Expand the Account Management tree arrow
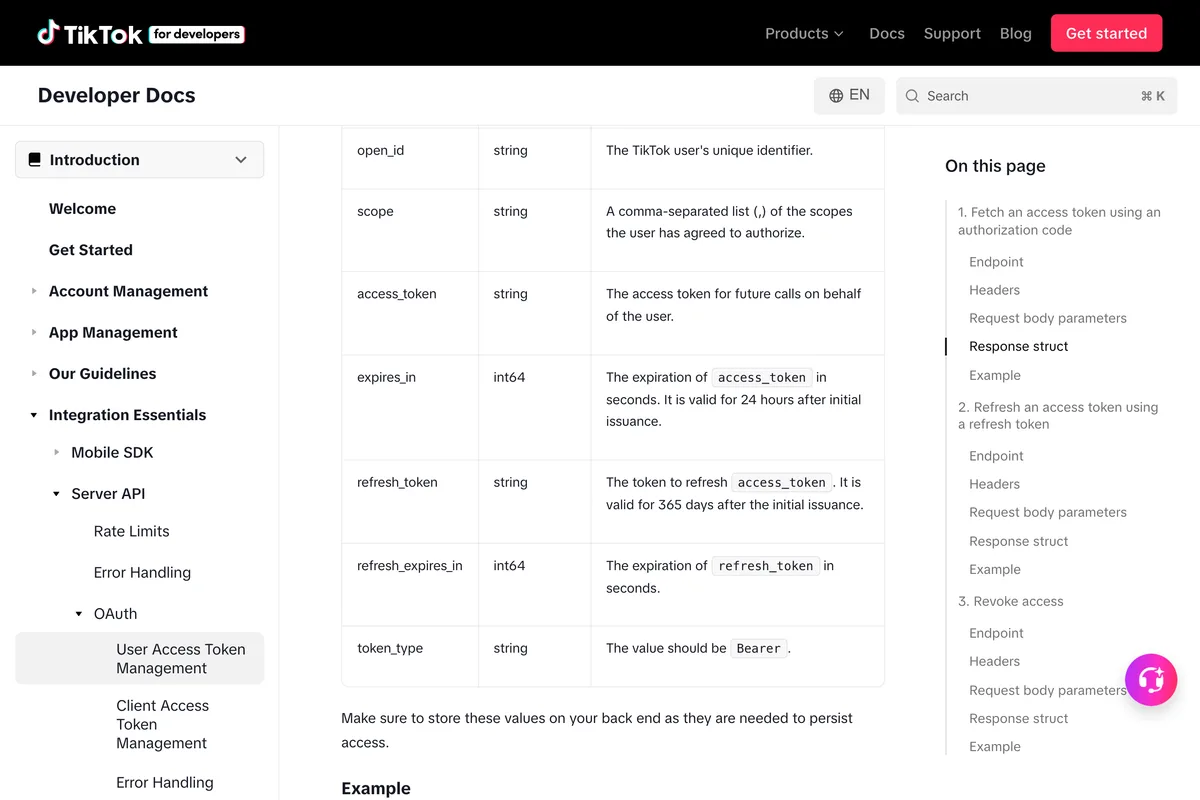The image size is (1200, 800). pos(34,291)
